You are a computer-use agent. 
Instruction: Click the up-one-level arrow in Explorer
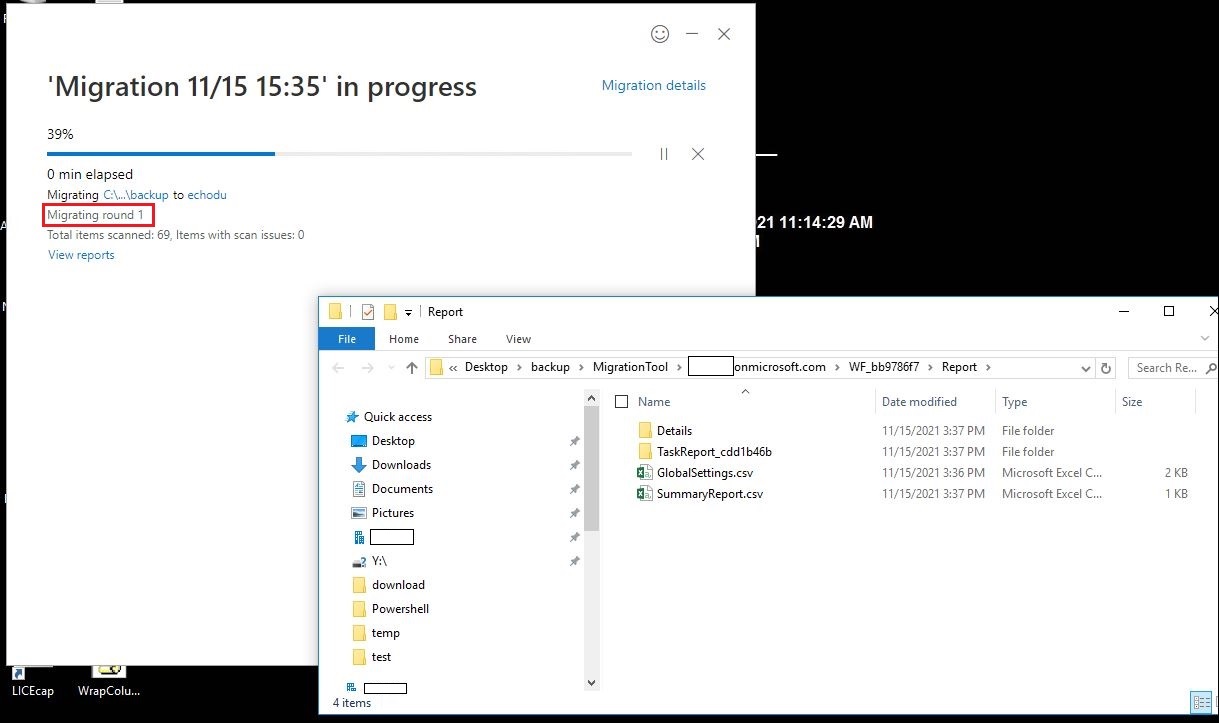click(412, 367)
